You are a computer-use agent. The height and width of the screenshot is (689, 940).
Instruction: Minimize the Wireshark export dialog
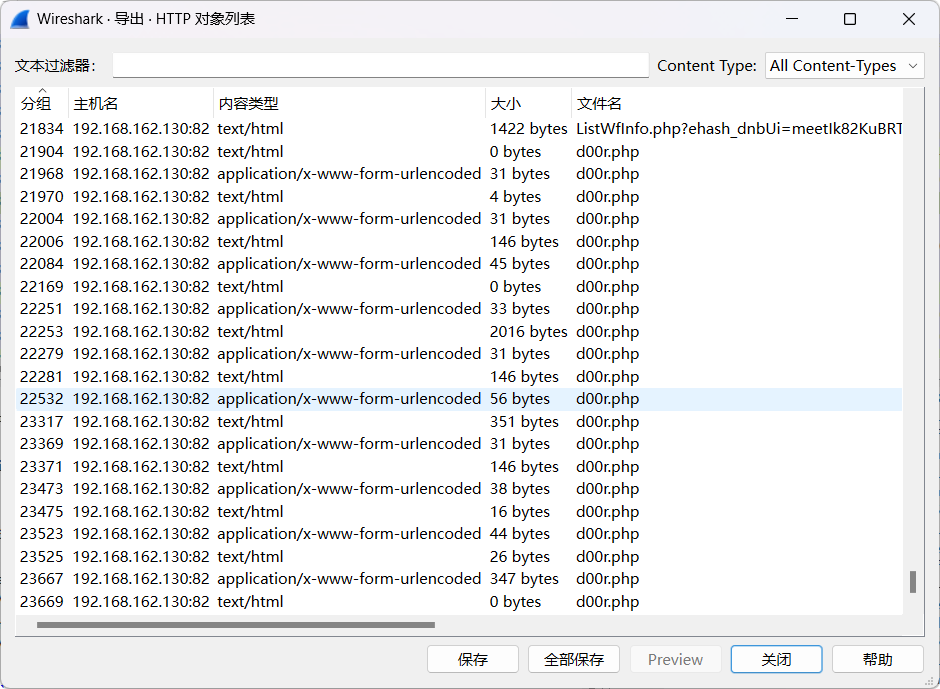point(792,19)
